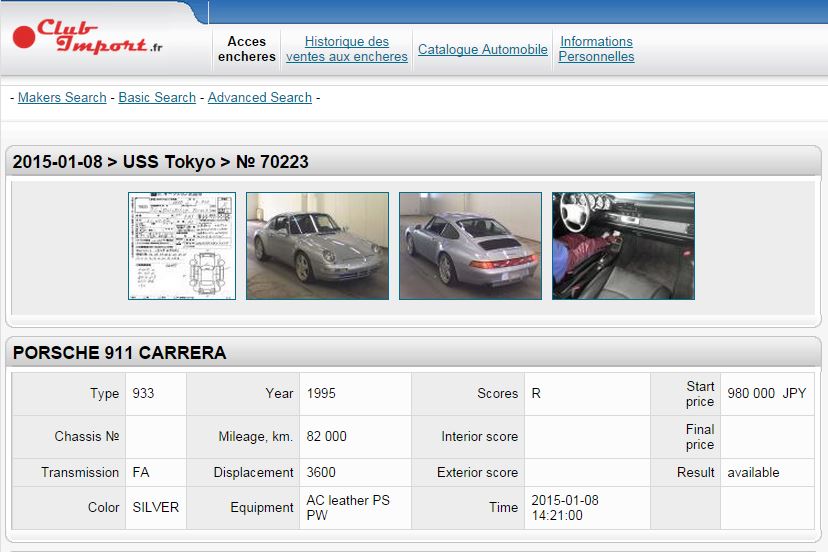
Task: Open the Acces encheres tab
Action: (x=247, y=49)
